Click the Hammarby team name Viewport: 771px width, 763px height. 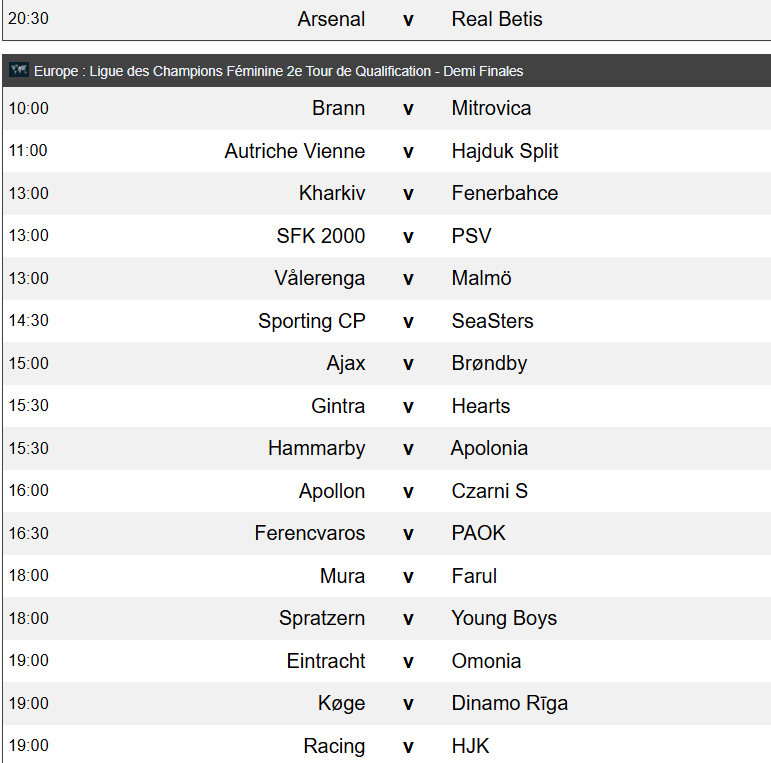click(317, 448)
